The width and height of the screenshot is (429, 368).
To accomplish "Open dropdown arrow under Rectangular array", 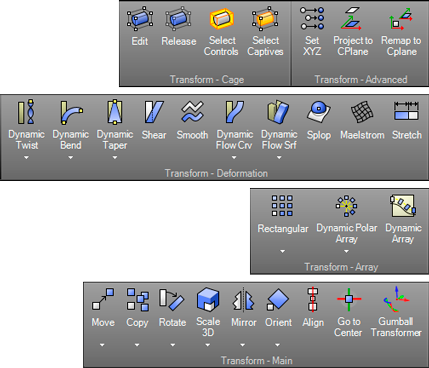I will [x=282, y=251].
